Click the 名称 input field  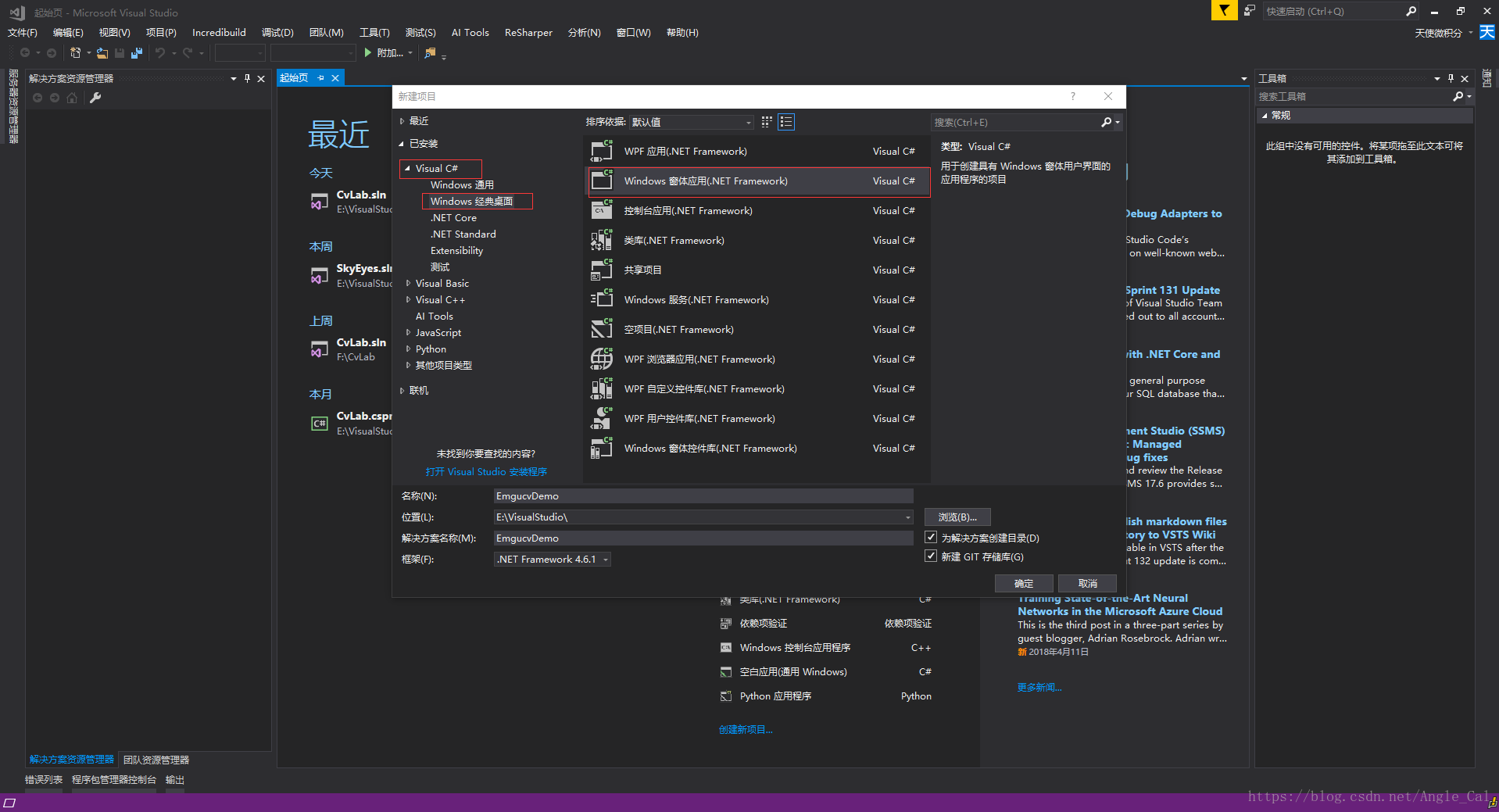pos(703,495)
